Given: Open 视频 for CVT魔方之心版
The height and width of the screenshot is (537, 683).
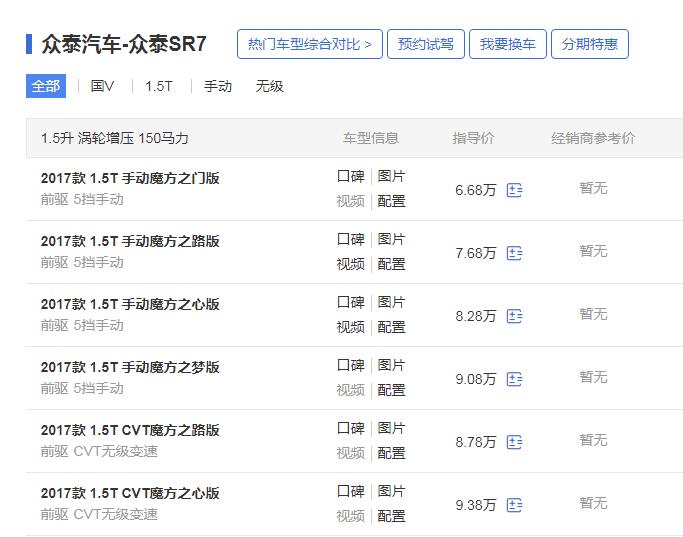Looking at the screenshot, I should (x=351, y=516).
